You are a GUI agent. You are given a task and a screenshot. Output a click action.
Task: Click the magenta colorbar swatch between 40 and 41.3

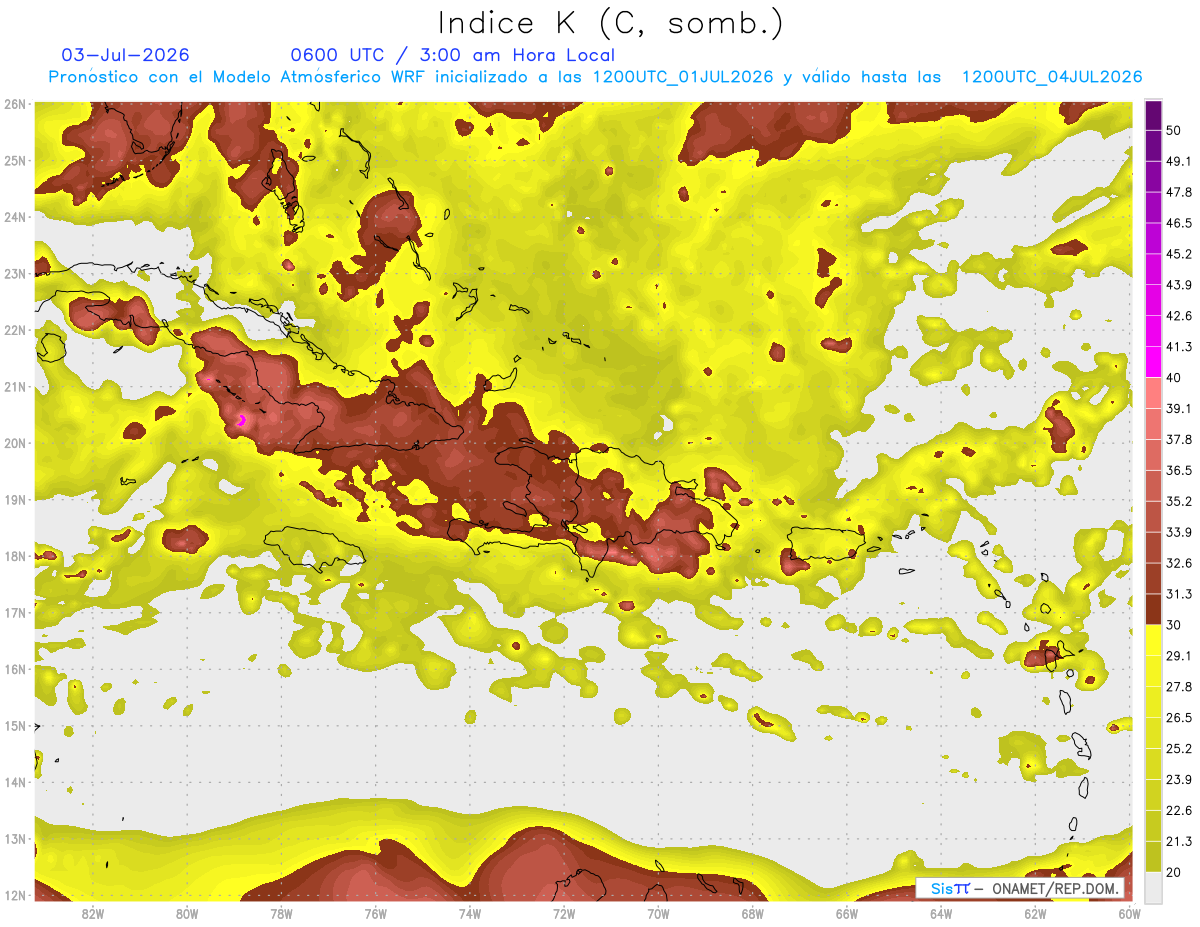(x=1153, y=362)
